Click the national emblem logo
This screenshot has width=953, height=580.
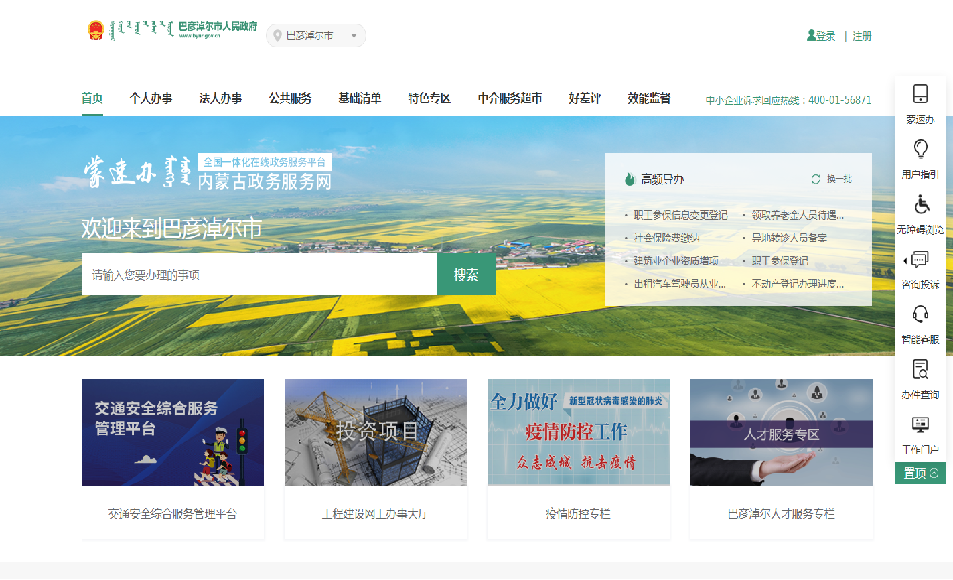(96, 30)
